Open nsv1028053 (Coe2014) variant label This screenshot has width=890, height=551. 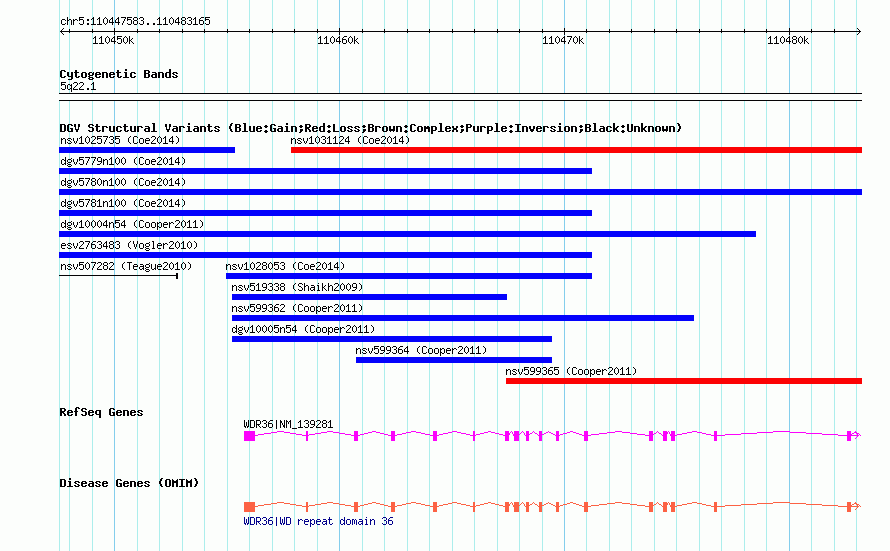(285, 266)
